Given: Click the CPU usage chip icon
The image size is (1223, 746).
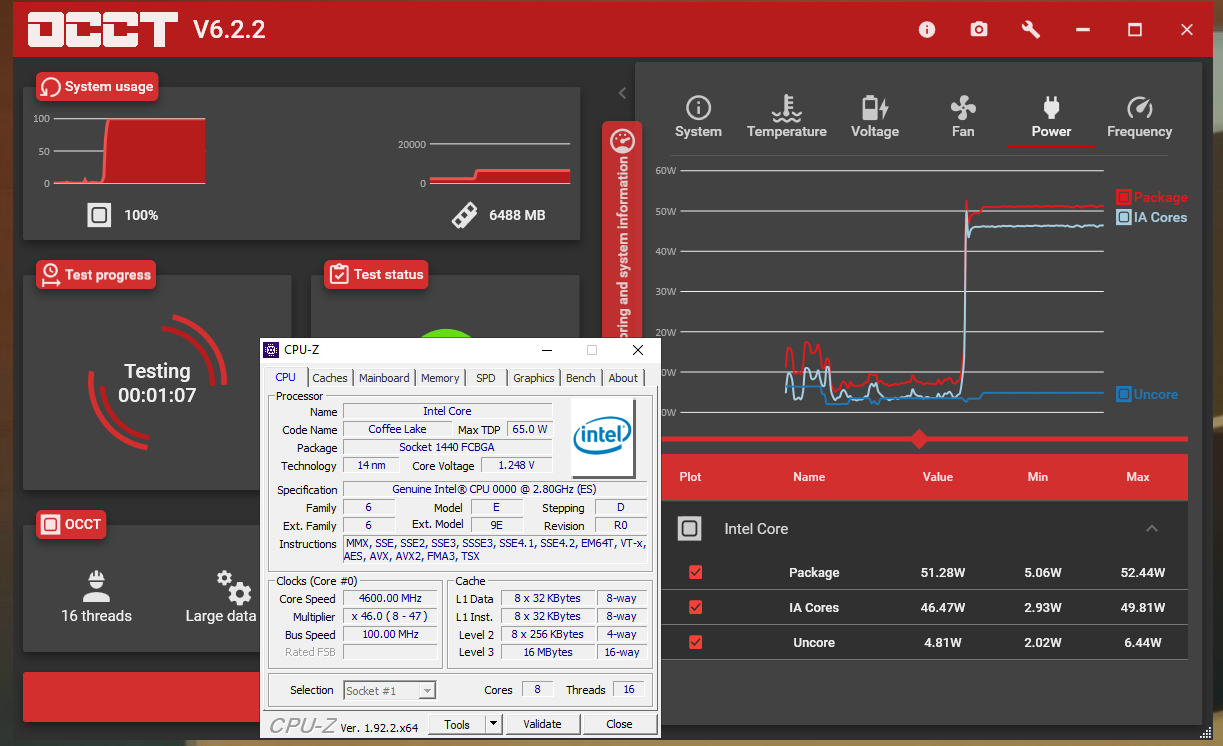Looking at the screenshot, I should coord(98,215).
